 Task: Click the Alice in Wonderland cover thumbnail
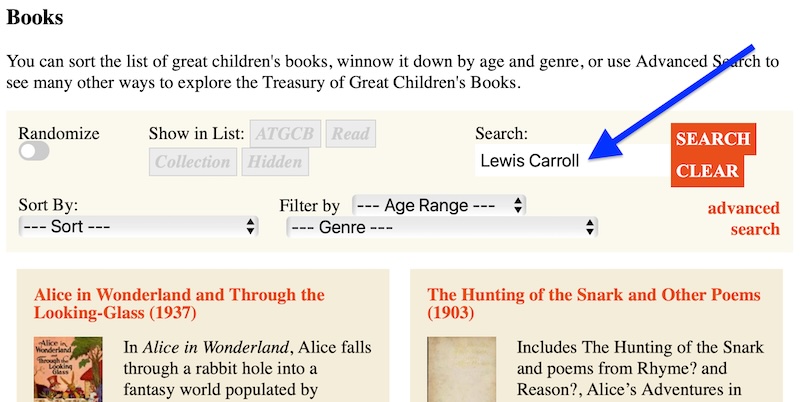68,369
